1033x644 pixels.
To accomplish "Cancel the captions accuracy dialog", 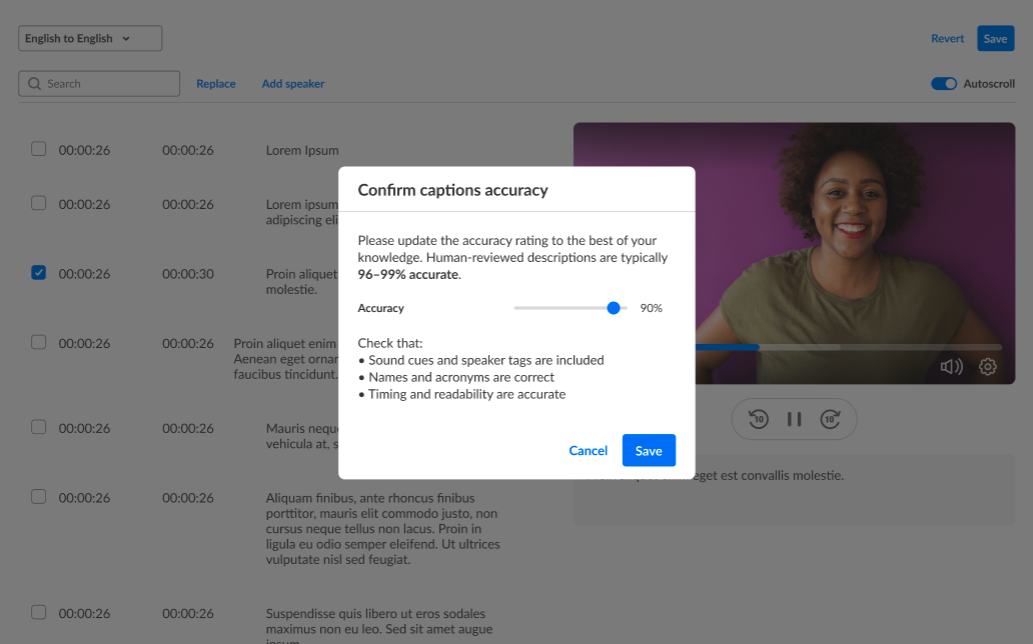I will [x=588, y=450].
